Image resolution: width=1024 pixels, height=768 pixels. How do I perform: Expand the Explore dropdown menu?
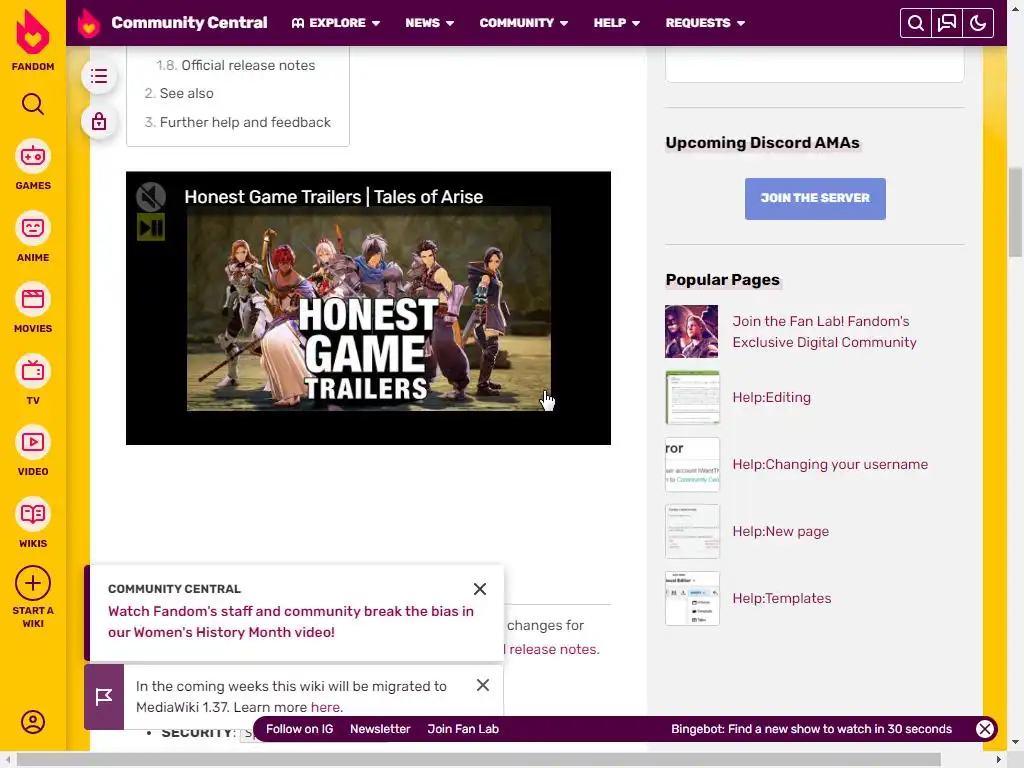(336, 23)
